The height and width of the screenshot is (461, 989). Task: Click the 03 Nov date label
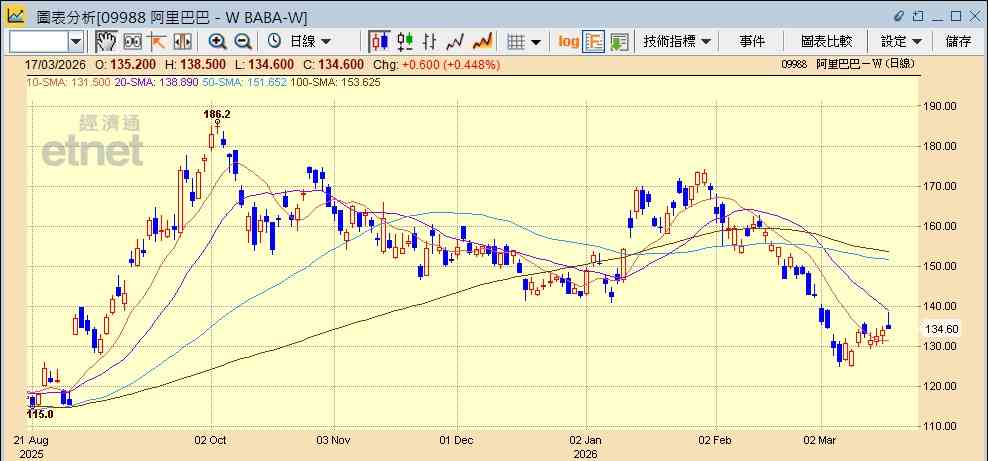(334, 440)
